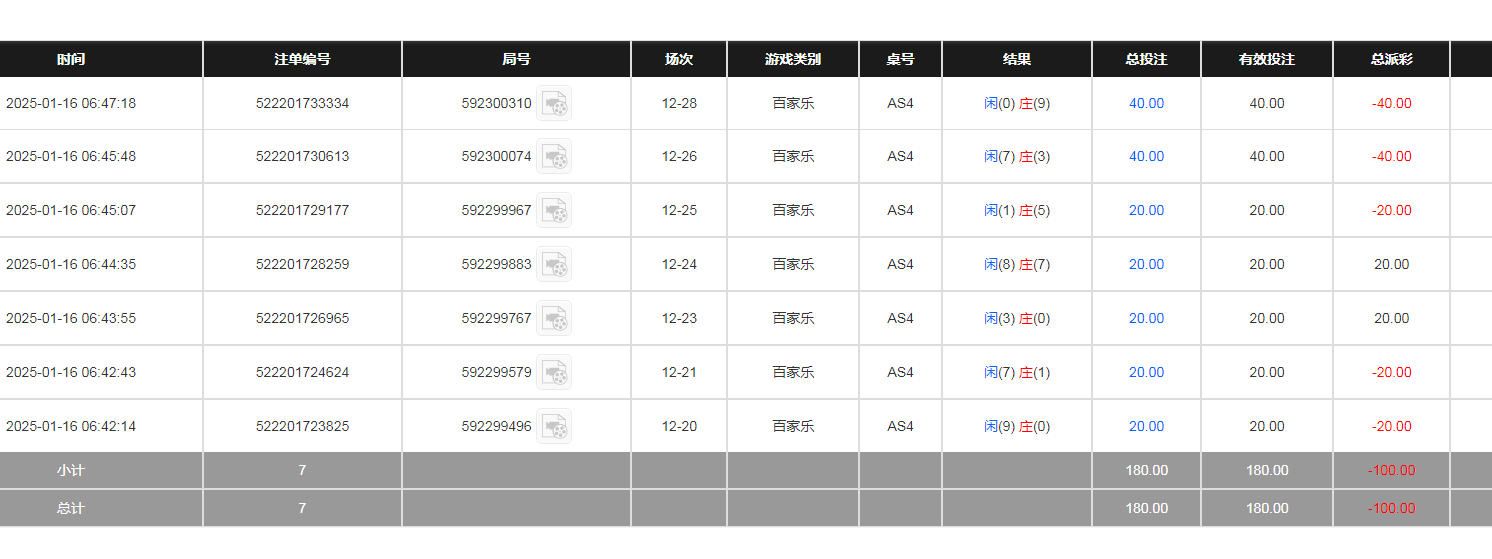
Task: Click the 有效投注 column header
Action: 1266,59
